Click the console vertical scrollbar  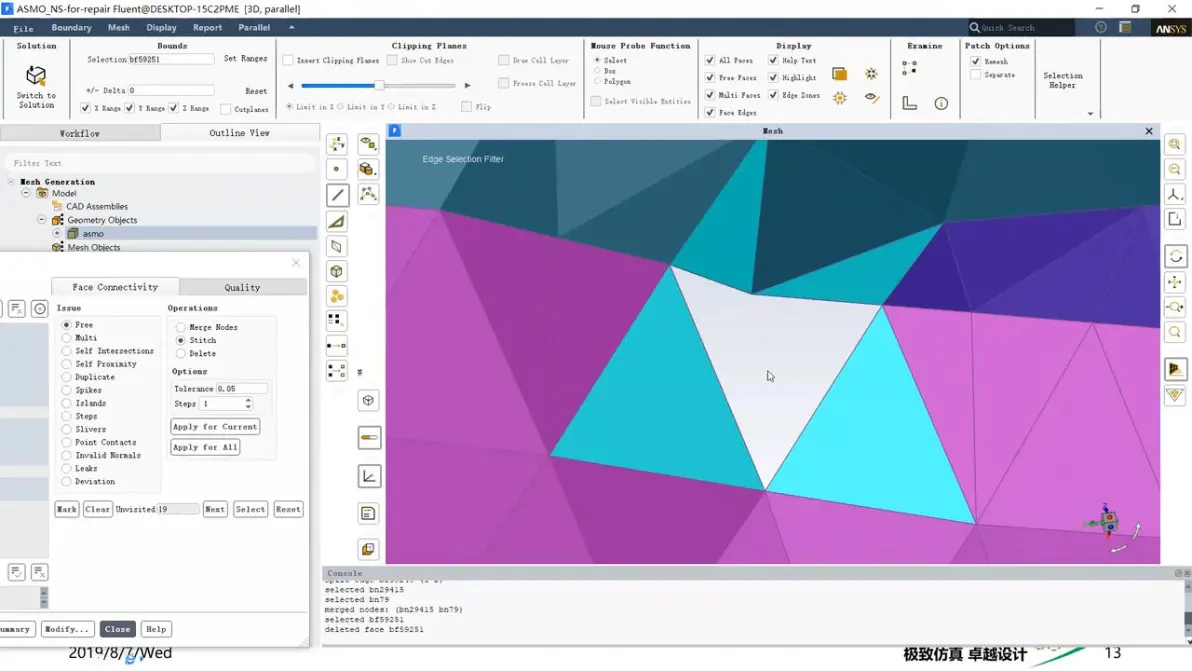[x=1188, y=612]
